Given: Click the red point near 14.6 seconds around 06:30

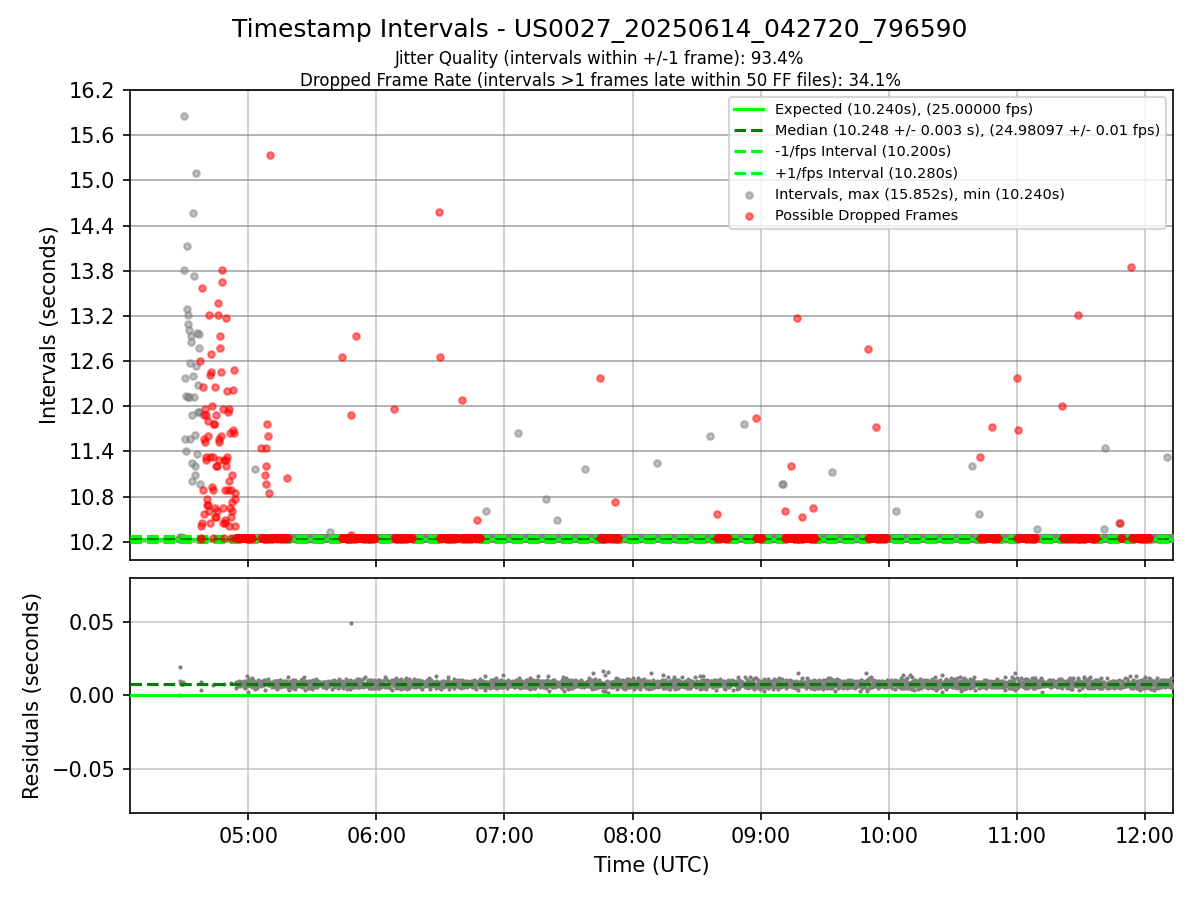Looking at the screenshot, I should point(439,212).
